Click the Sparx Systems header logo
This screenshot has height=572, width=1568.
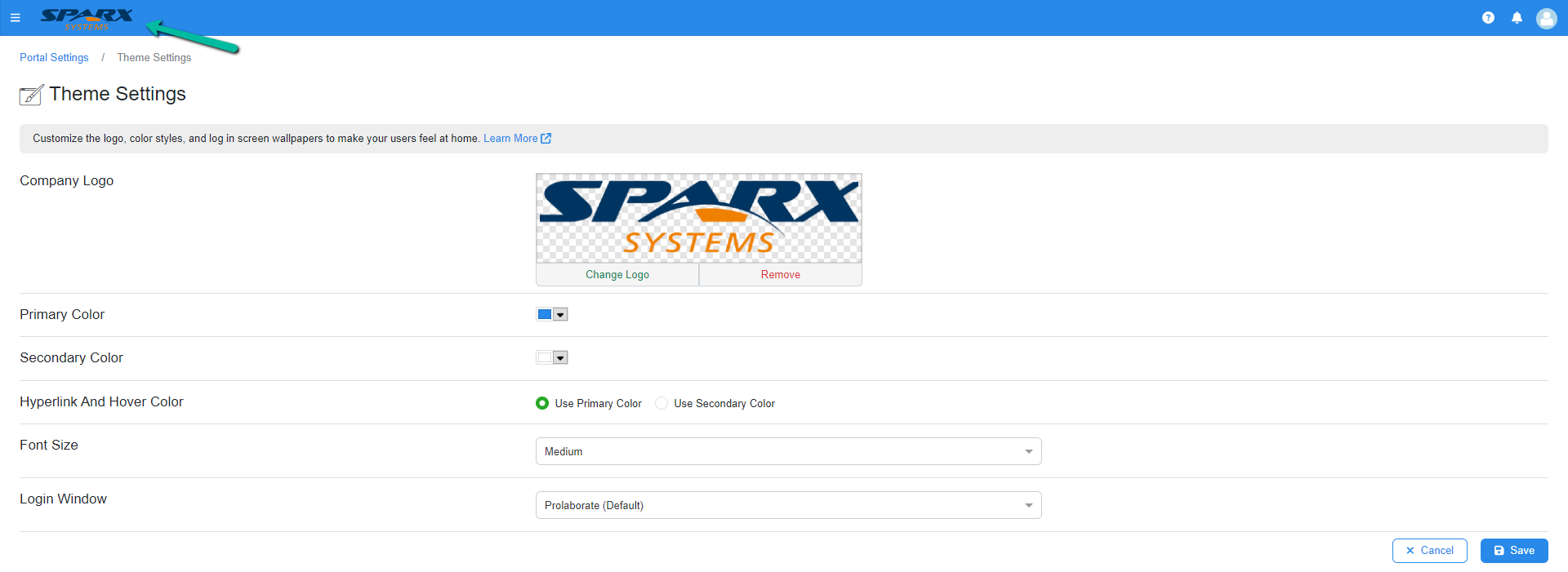pyautogui.click(x=87, y=19)
